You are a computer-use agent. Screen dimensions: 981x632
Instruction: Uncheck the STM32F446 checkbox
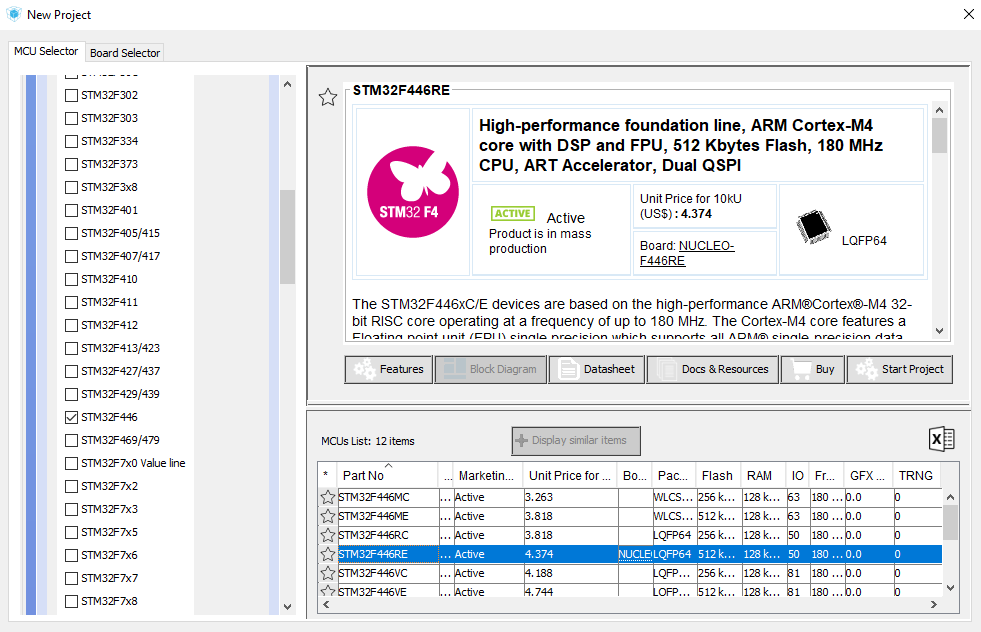tap(71, 417)
